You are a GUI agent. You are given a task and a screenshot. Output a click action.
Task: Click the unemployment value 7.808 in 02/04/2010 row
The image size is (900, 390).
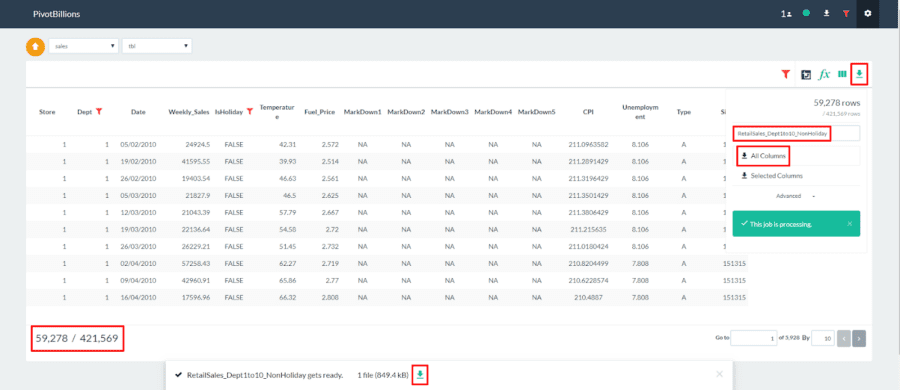[640, 264]
